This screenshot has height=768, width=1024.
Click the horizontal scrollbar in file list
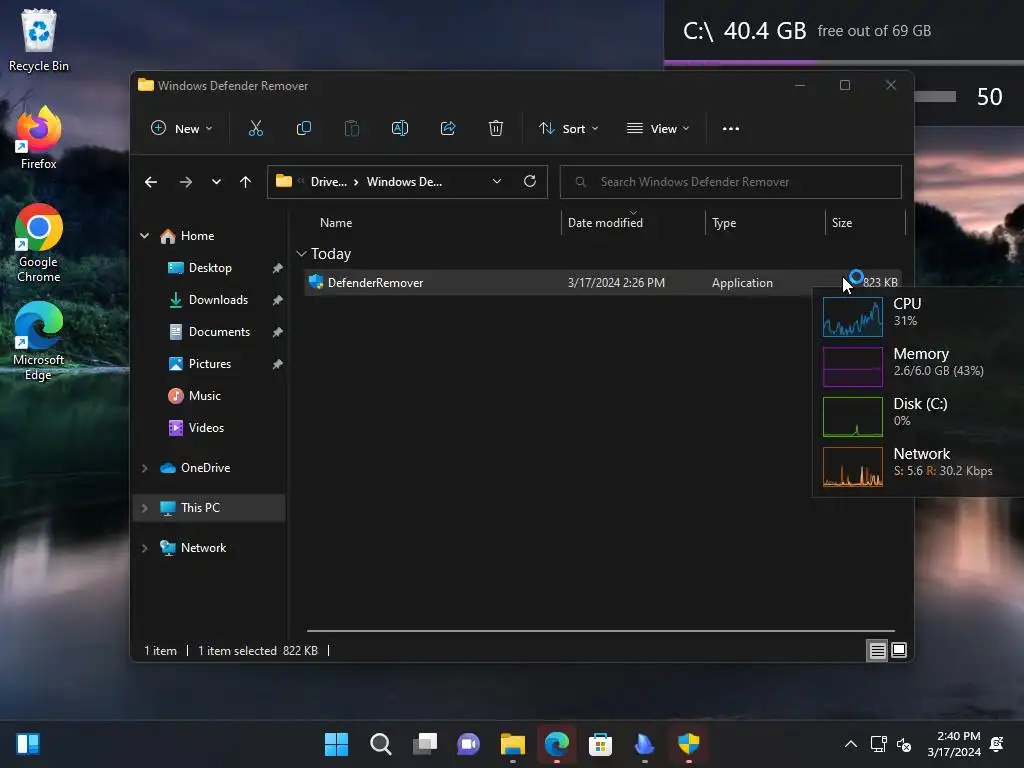(600, 631)
